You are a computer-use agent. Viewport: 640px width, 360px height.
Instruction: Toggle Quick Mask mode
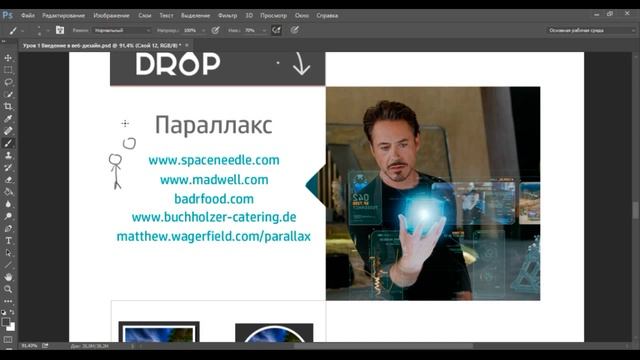pos(8,340)
